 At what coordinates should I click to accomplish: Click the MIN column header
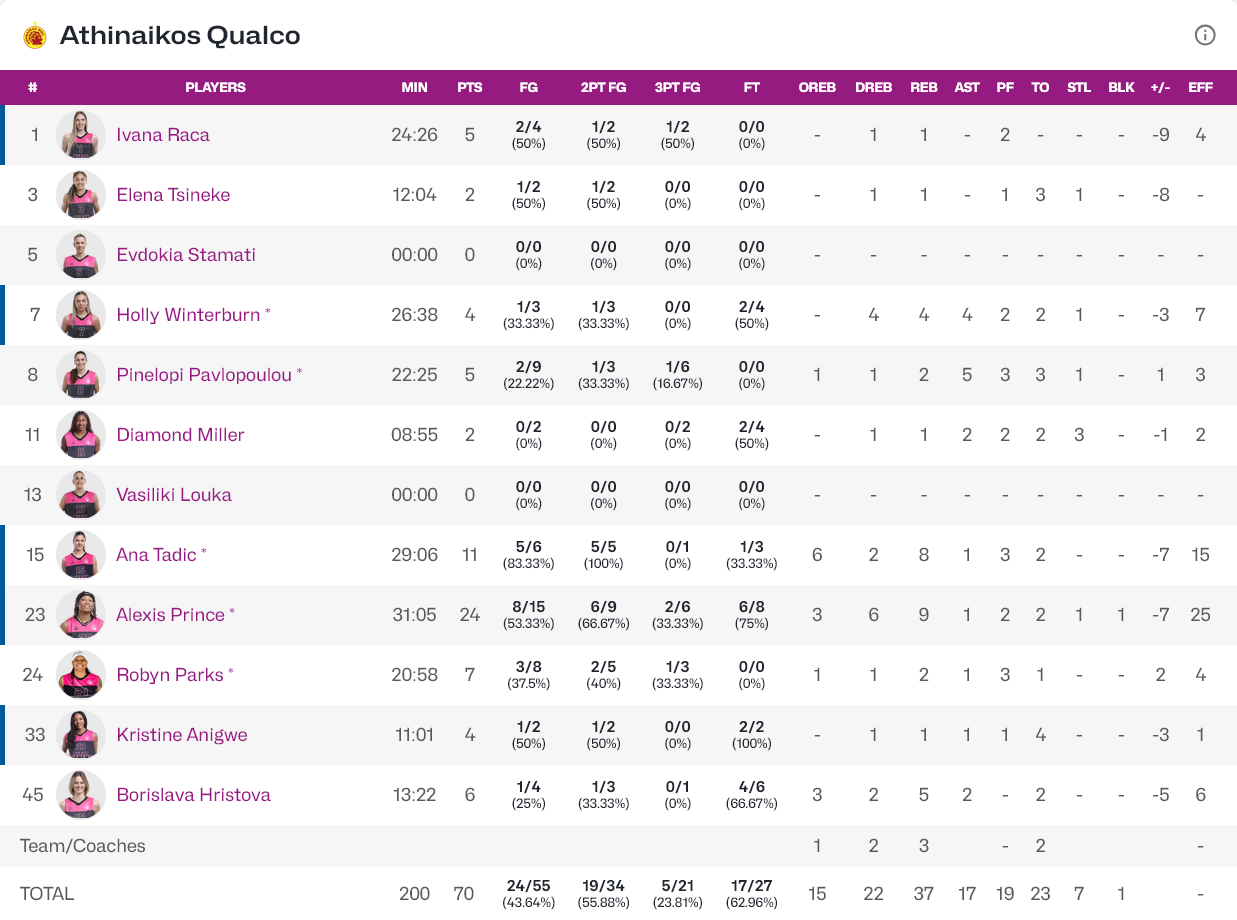(x=414, y=87)
